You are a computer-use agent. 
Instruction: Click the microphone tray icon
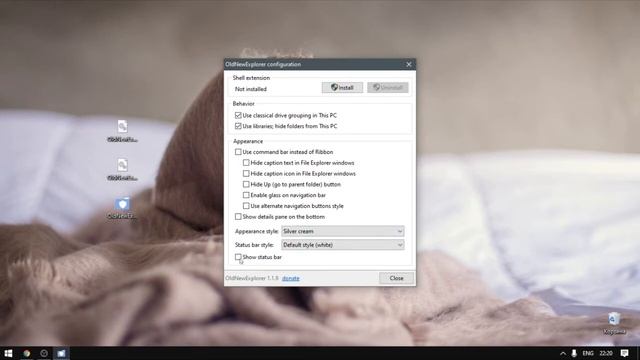click(x=574, y=353)
